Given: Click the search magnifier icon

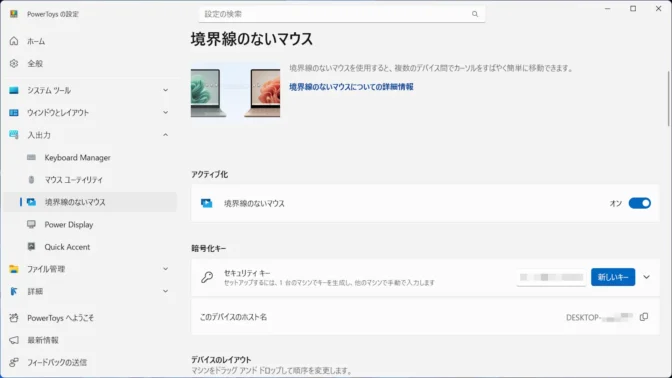Looking at the screenshot, I should (475, 14).
